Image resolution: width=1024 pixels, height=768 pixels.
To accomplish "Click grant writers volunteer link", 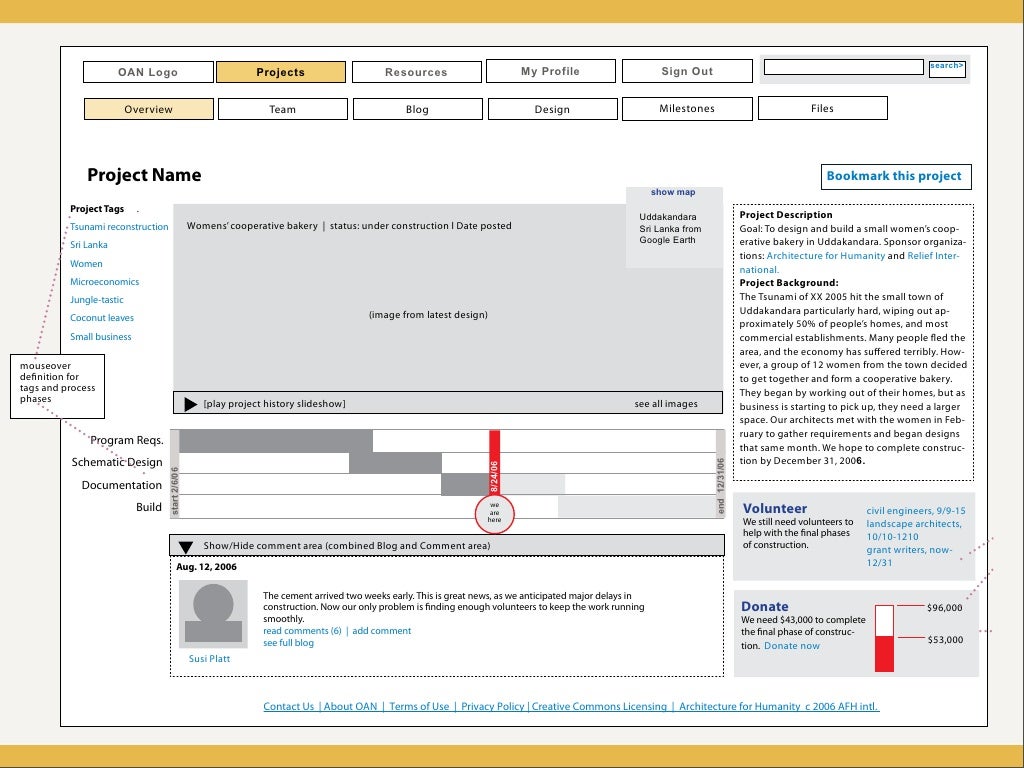I will (x=909, y=556).
